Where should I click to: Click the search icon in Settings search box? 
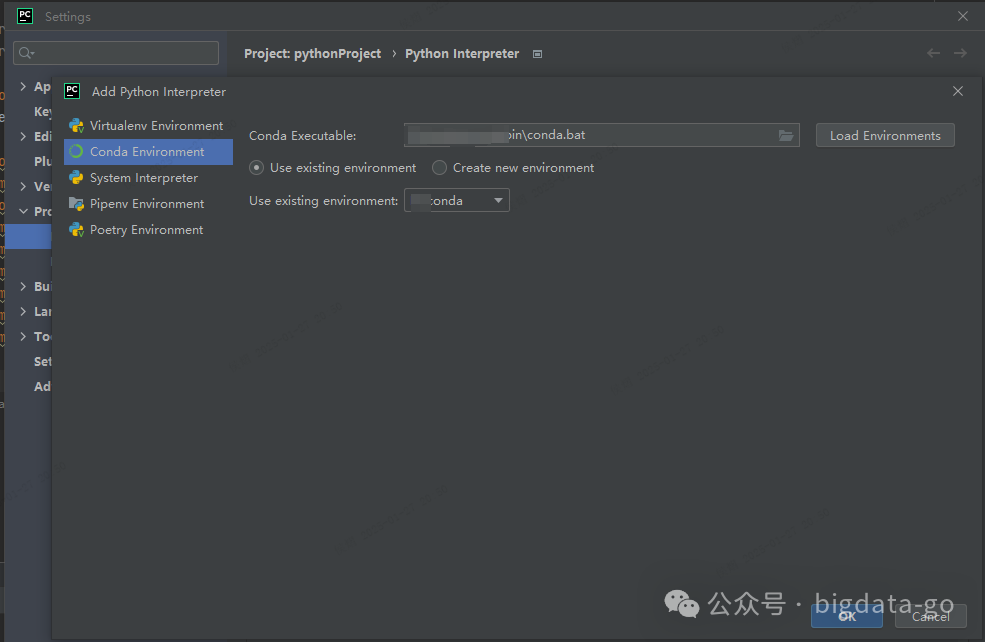pyautogui.click(x=26, y=53)
